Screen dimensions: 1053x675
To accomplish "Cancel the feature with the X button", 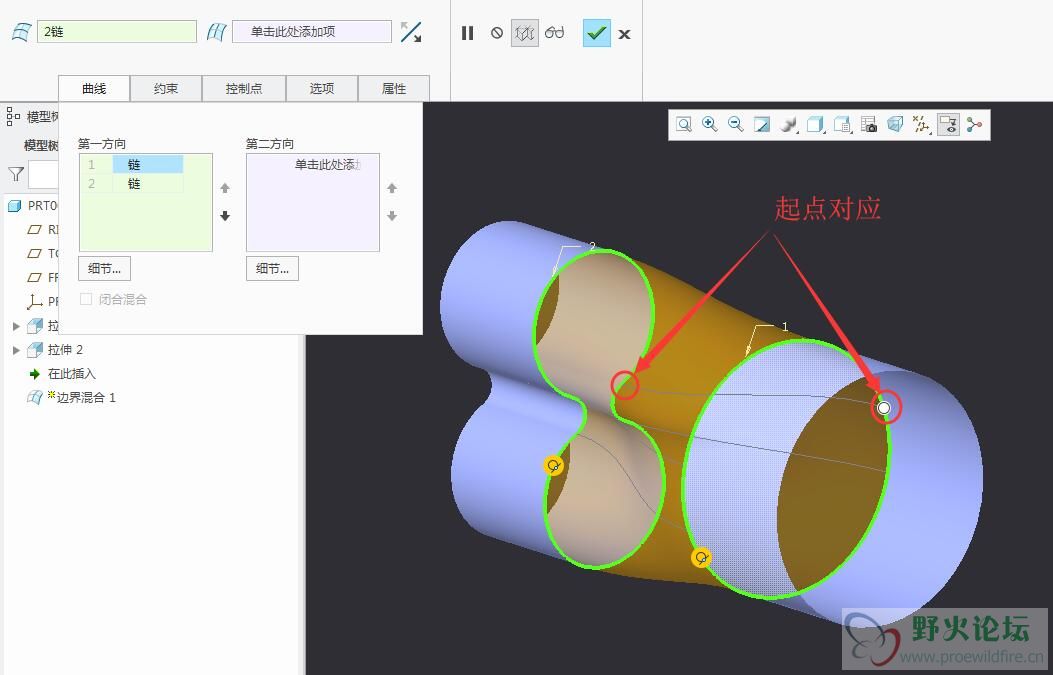I will (625, 34).
